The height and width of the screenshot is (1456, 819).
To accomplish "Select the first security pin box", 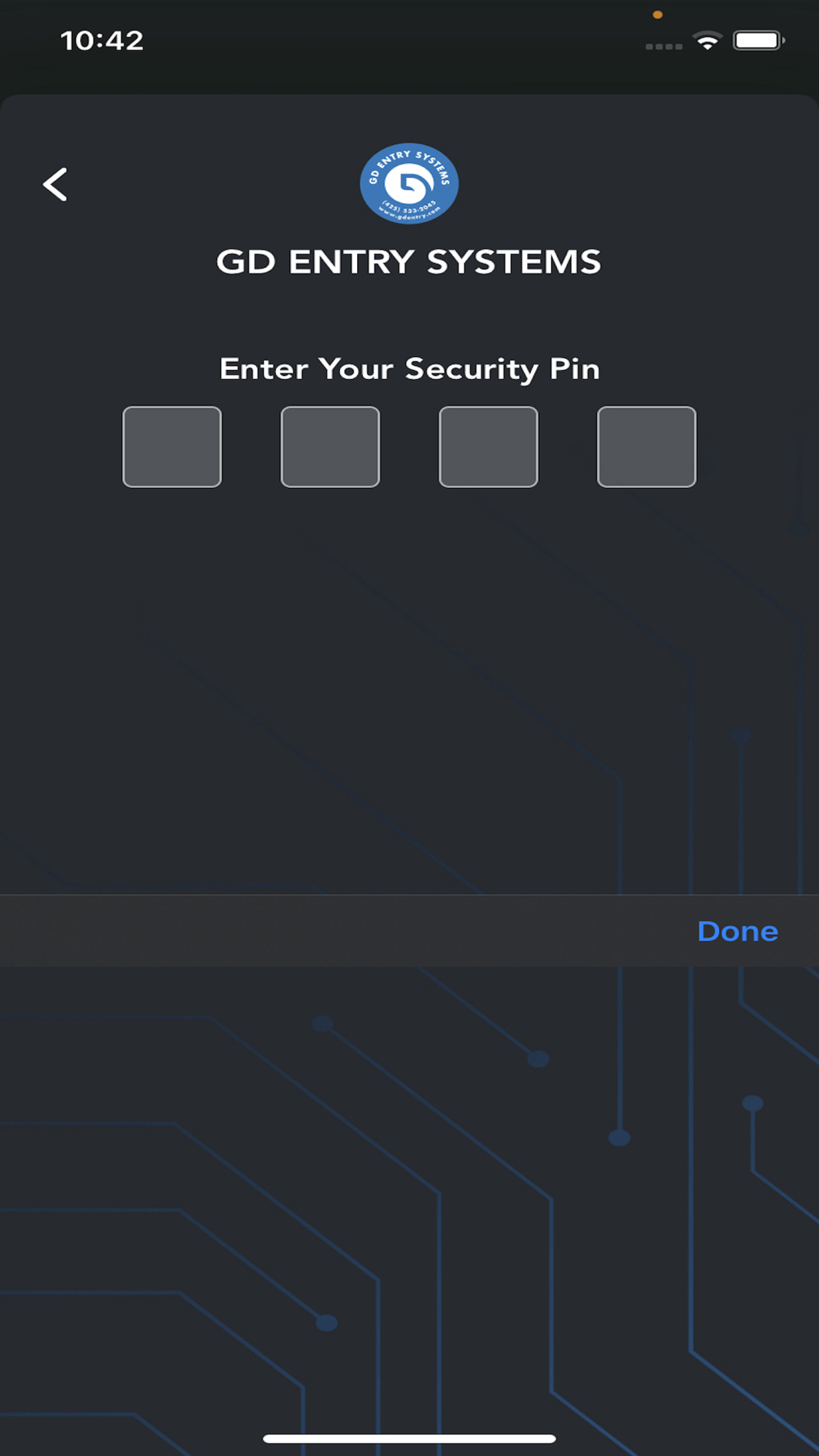I will [172, 446].
